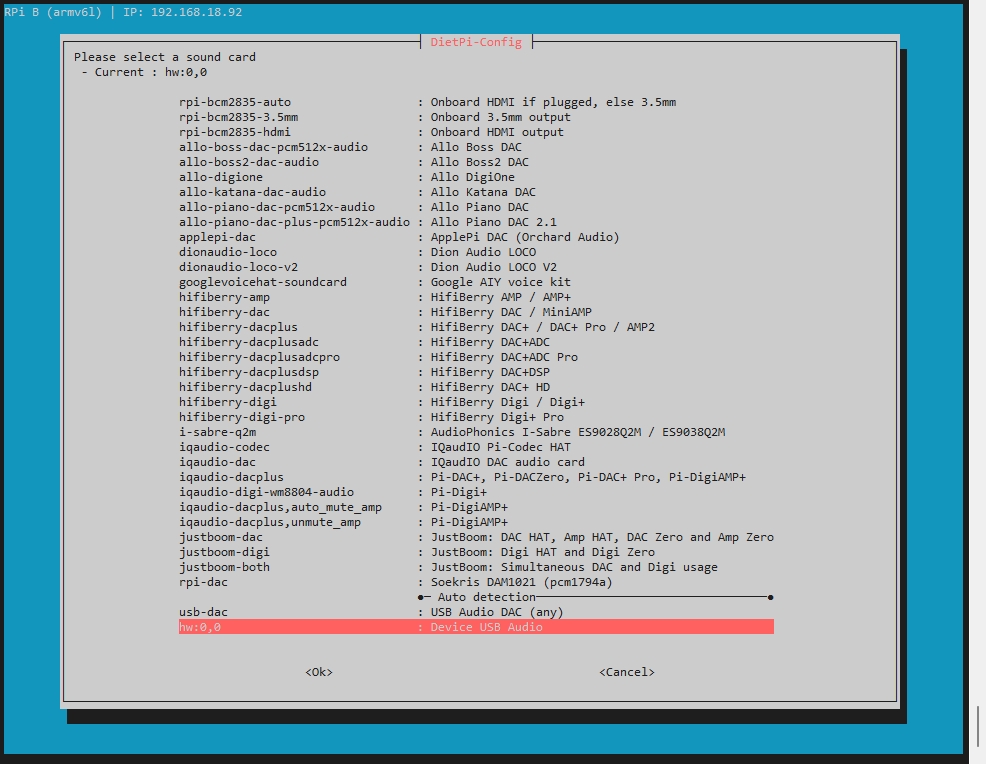
Task: Select hifiberry-dacplusadc entry
Action: click(476, 342)
